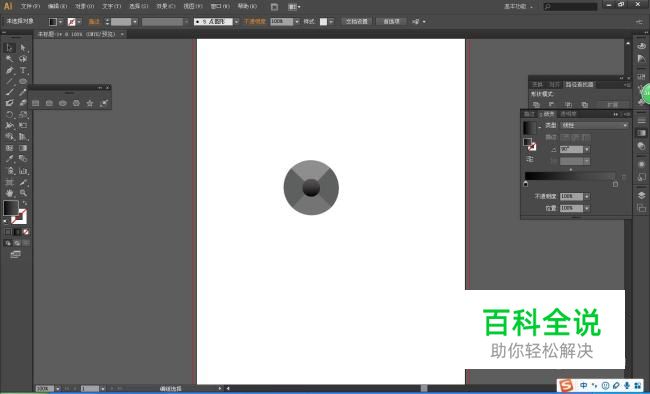Click Pathfinder 扩展 (Expand) button
Screen dimensions: 650x394
point(613,105)
